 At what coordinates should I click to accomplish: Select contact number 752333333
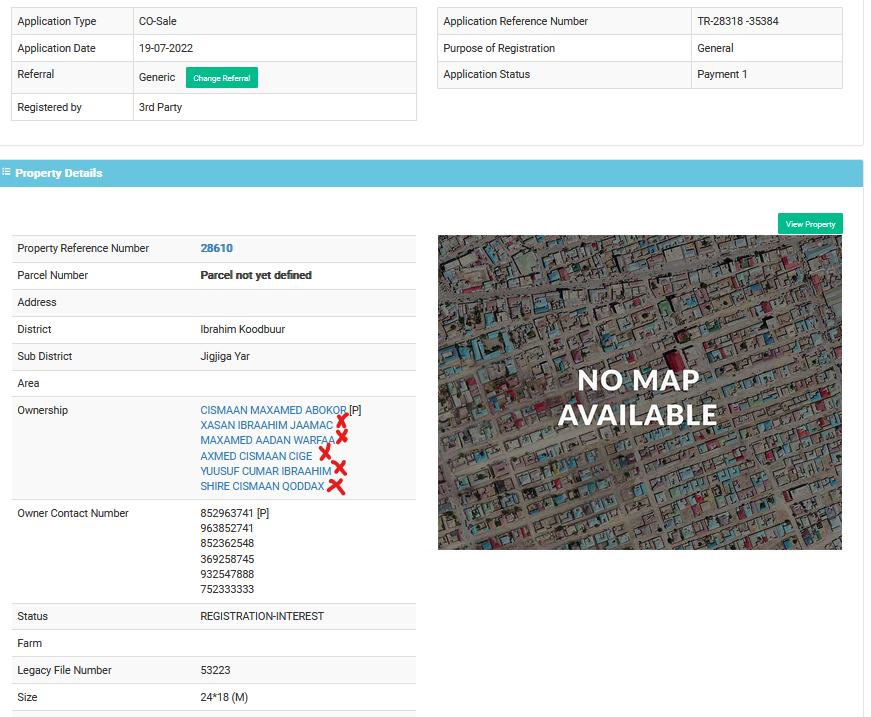227,589
